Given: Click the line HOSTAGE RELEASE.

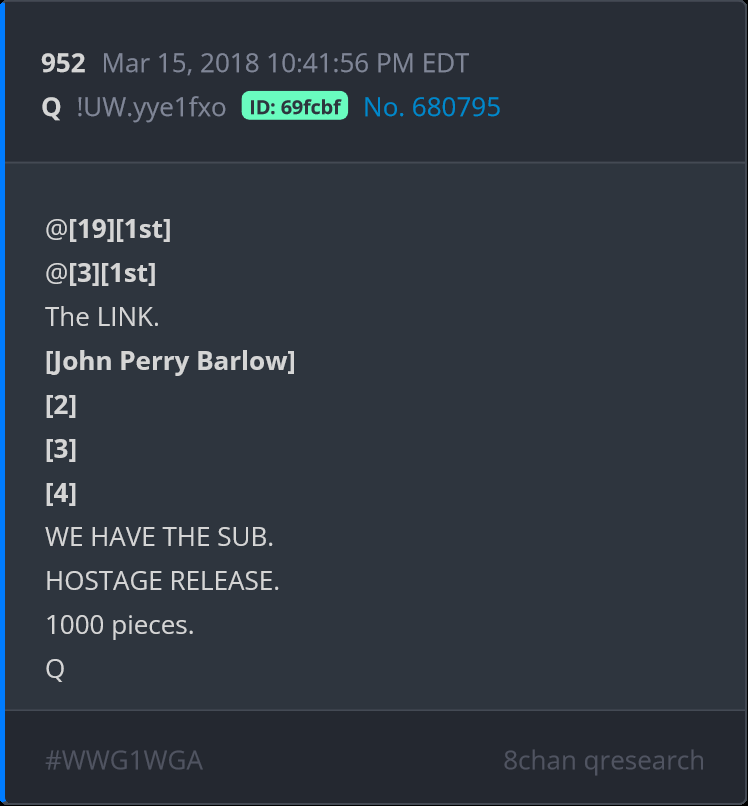Looking at the screenshot, I should (x=162, y=581).
